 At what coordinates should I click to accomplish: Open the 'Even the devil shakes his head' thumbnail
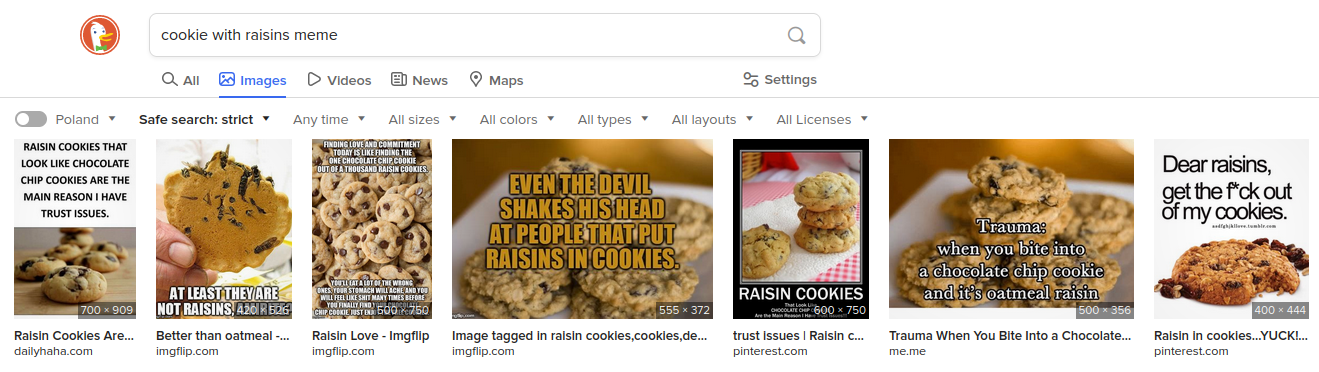[x=582, y=229]
